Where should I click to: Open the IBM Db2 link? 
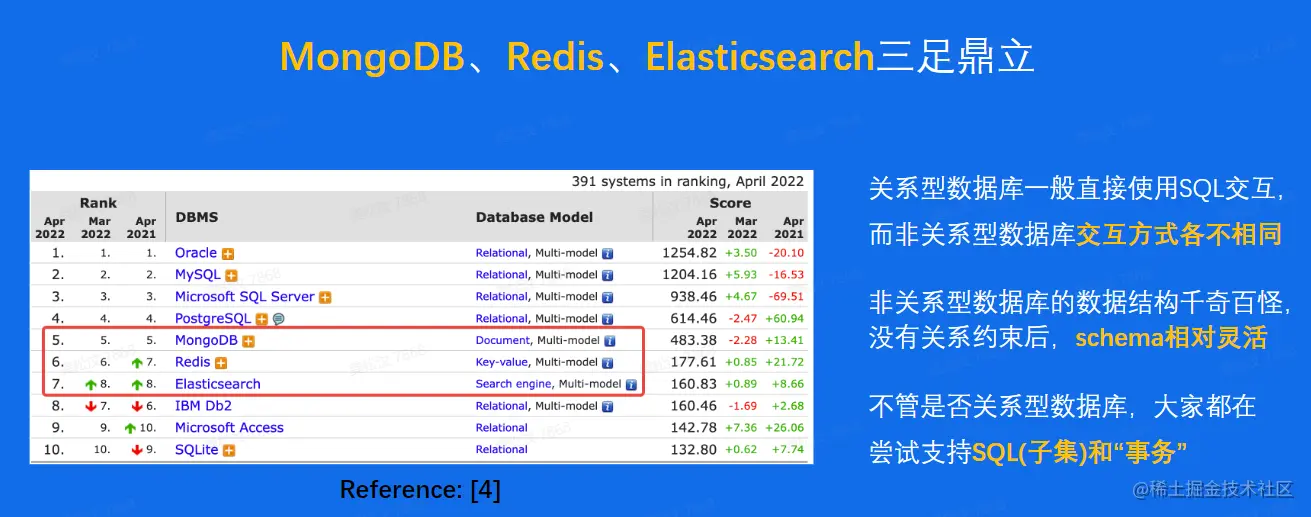tap(203, 407)
